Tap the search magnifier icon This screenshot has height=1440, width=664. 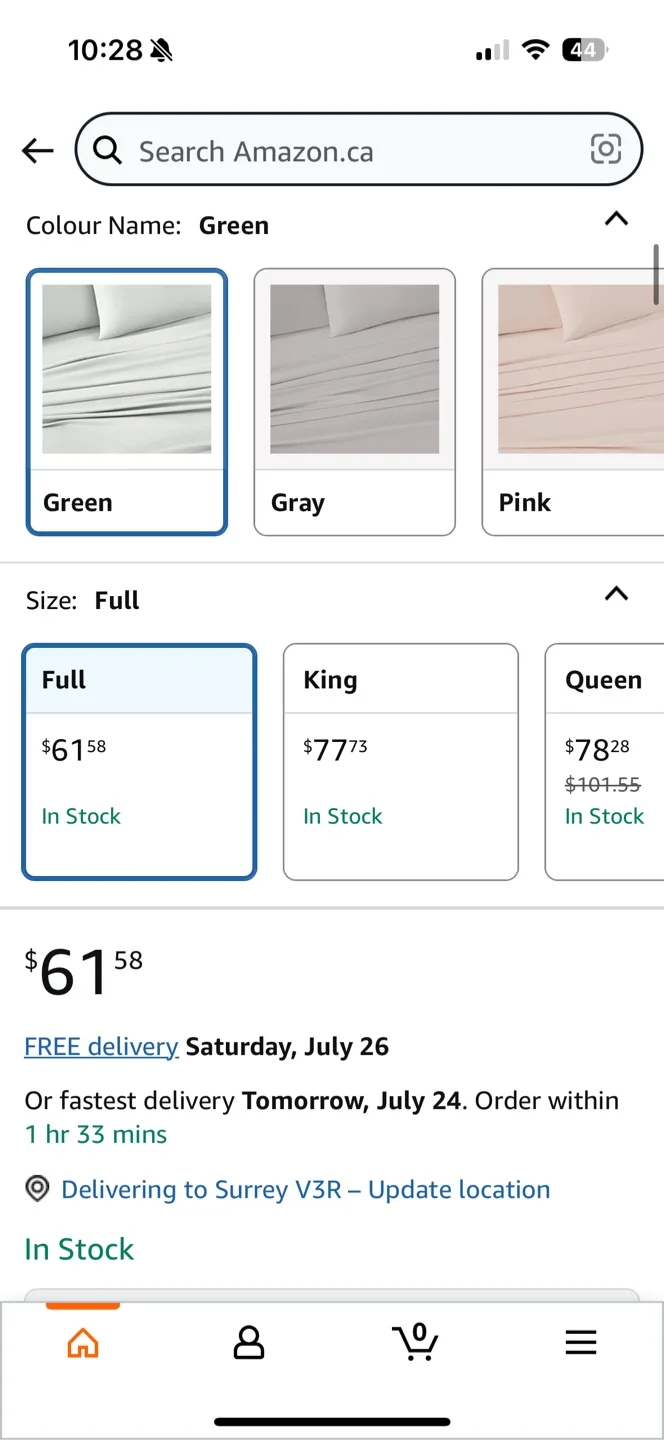(x=107, y=151)
